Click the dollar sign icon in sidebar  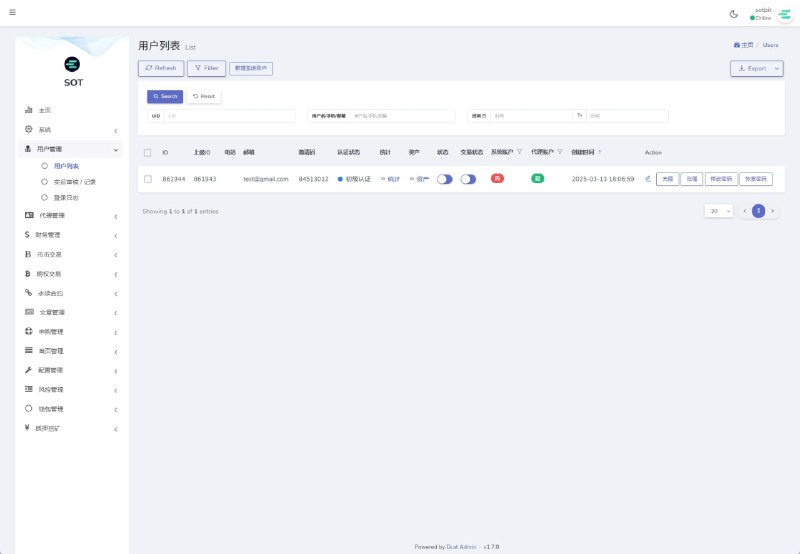pos(27,235)
